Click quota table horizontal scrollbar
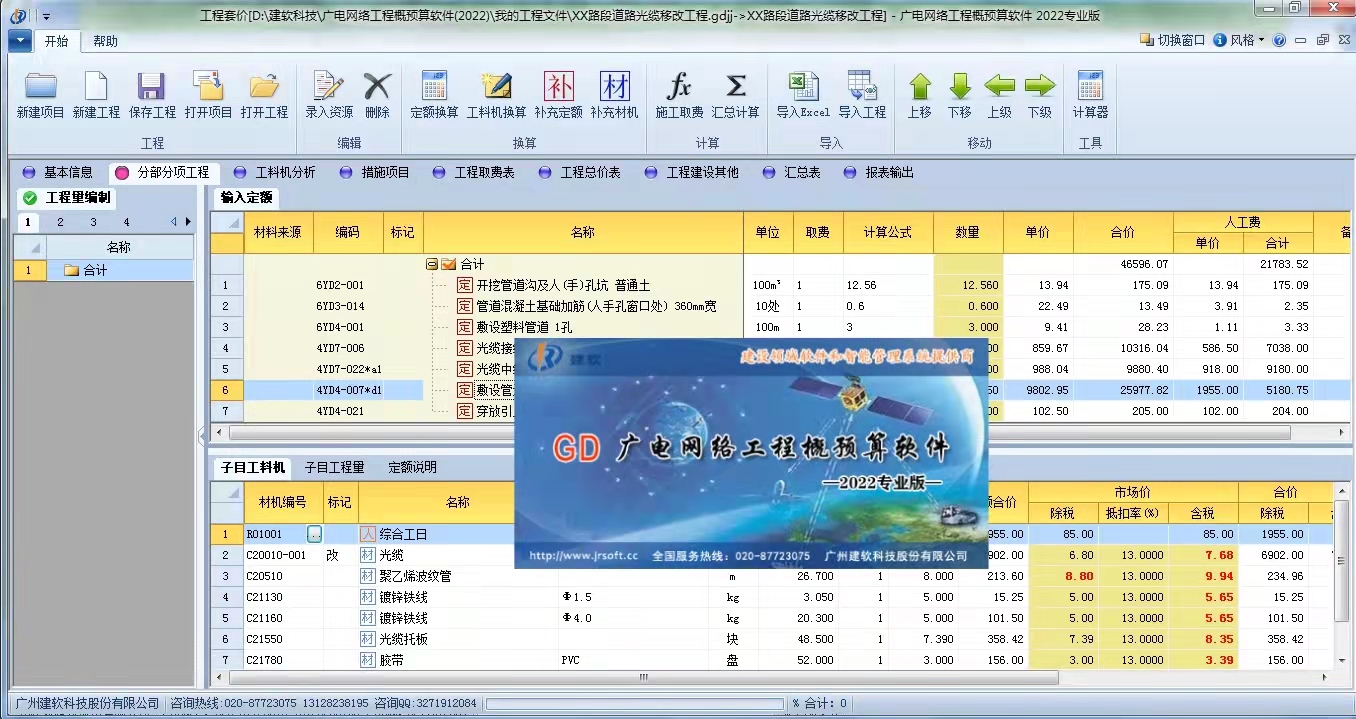 [760, 433]
